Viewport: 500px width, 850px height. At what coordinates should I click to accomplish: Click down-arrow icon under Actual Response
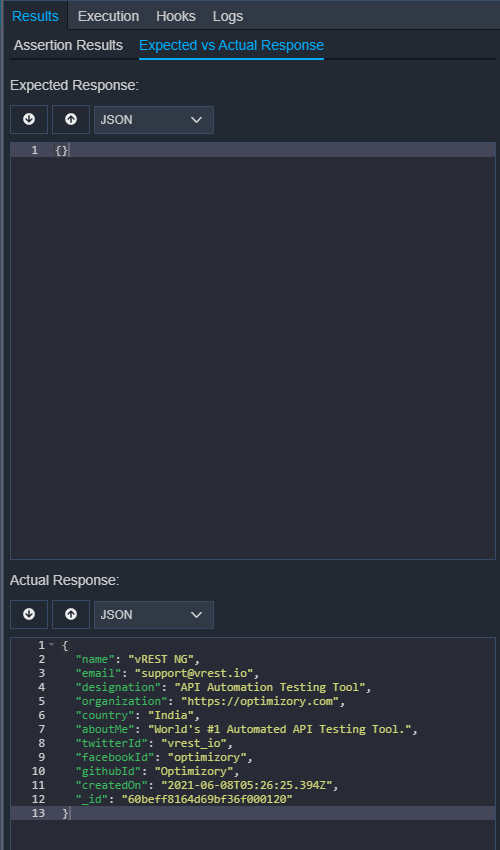pyautogui.click(x=29, y=615)
